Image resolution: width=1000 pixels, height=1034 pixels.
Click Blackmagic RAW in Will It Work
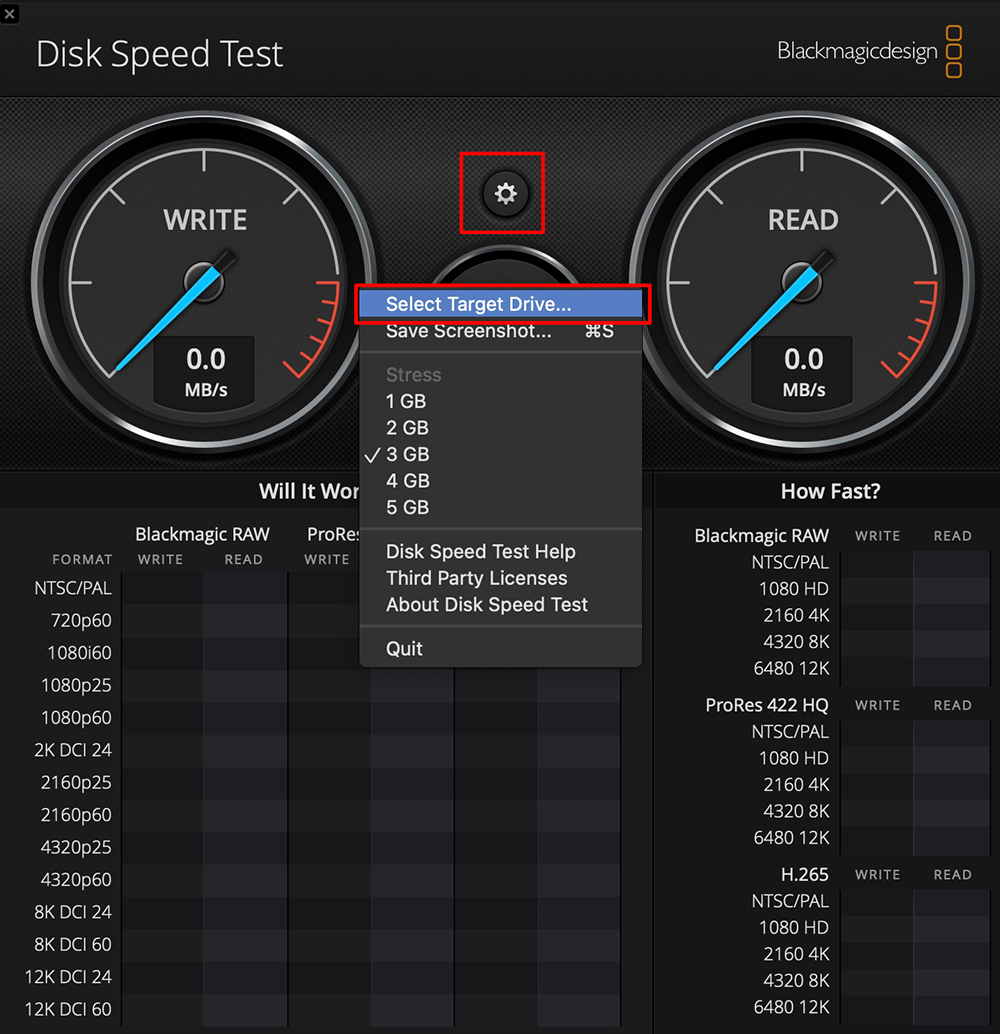[x=203, y=534]
